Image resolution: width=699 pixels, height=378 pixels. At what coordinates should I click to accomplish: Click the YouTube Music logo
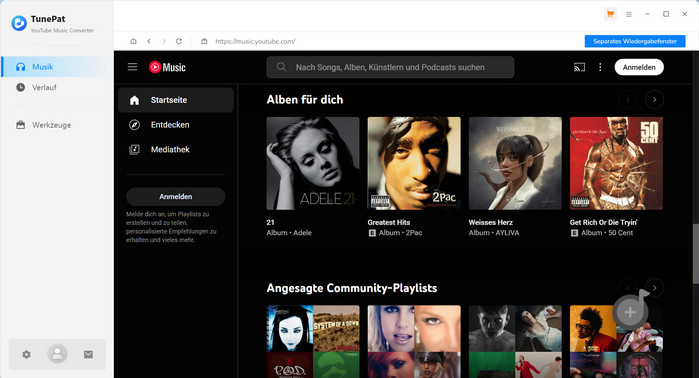click(167, 67)
